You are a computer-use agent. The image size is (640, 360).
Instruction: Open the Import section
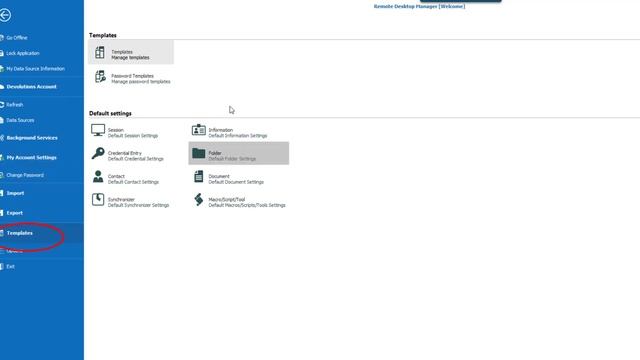click(x=15, y=193)
